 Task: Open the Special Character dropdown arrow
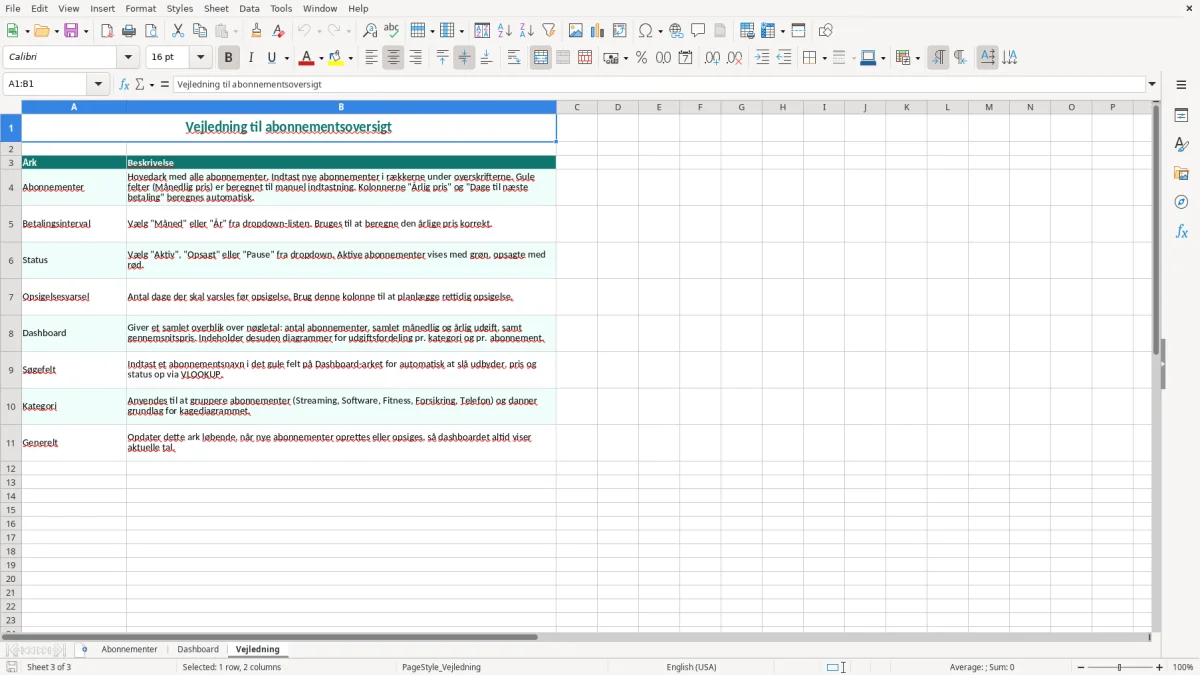[x=659, y=32]
